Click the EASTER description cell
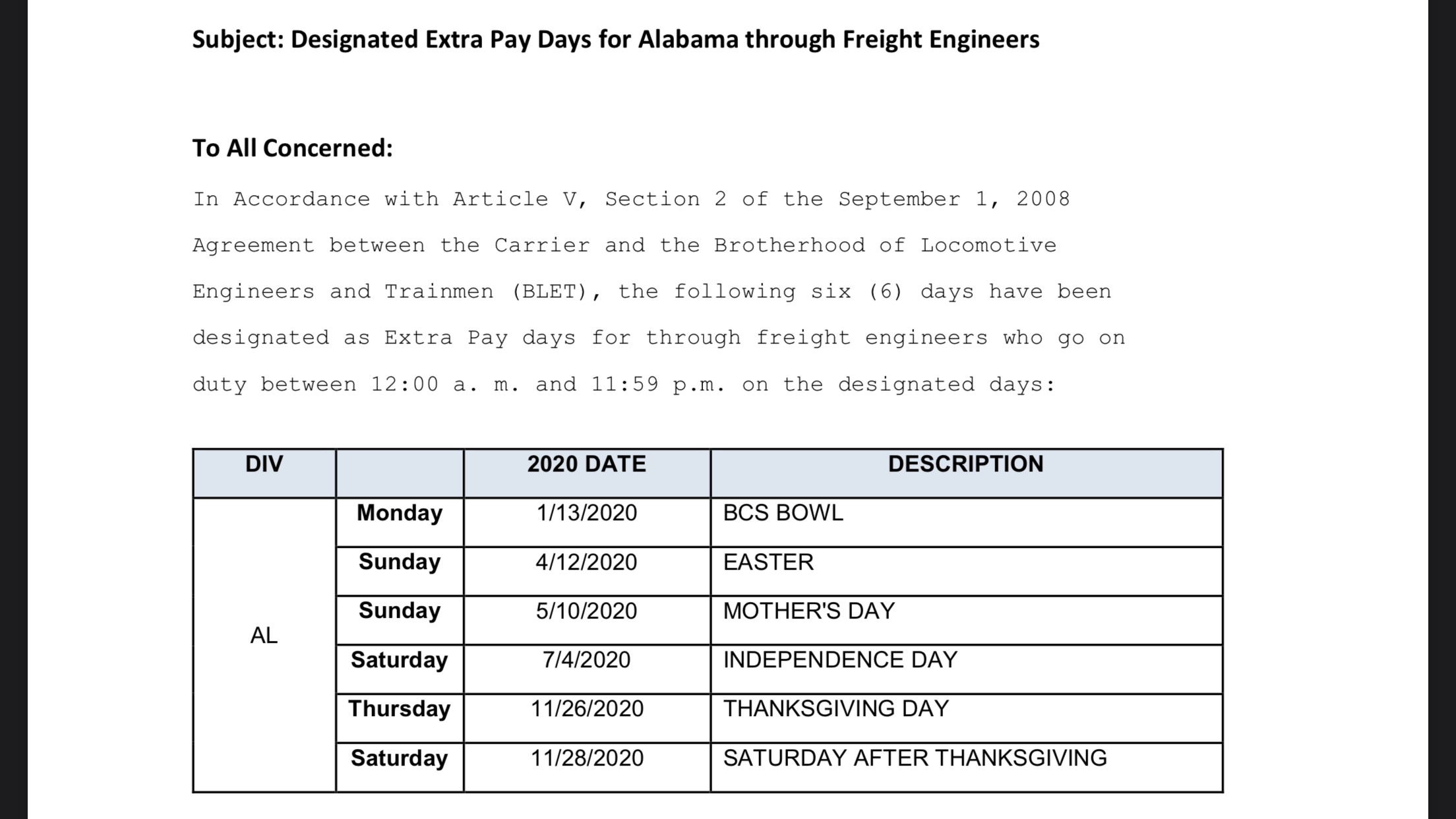This screenshot has width=1456, height=819. [x=967, y=571]
